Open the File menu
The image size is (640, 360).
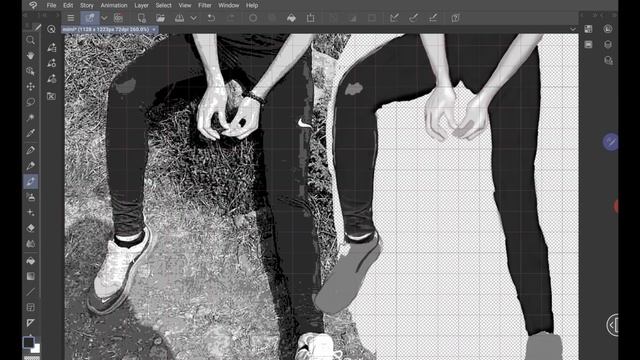51,5
